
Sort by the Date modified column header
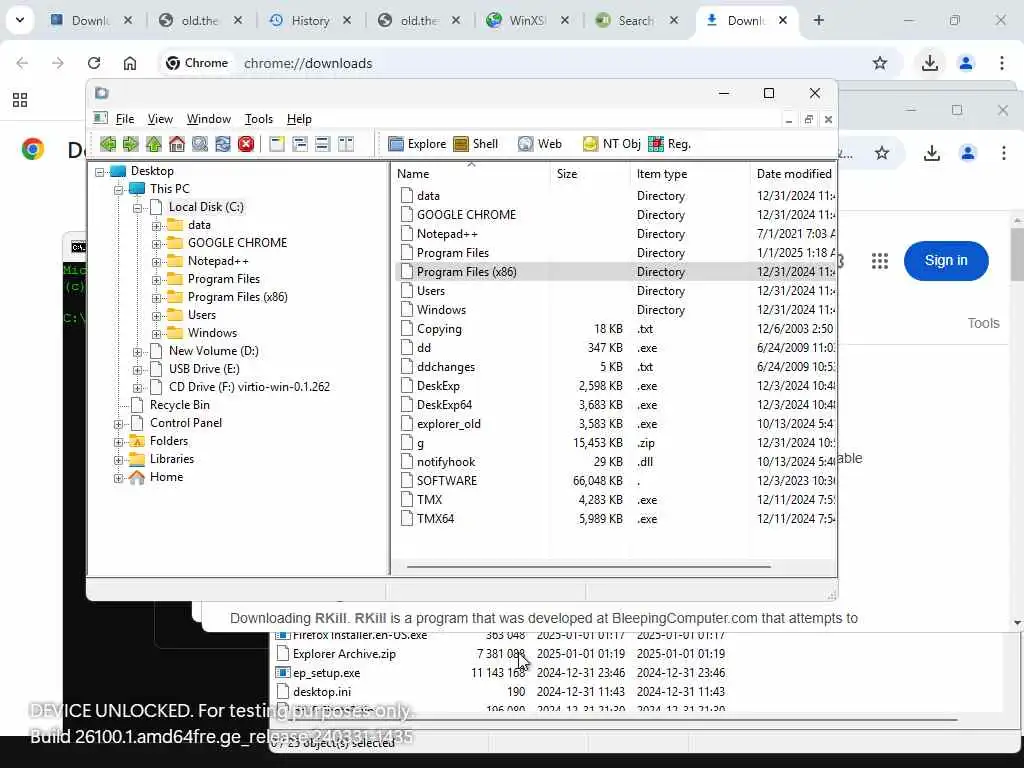tap(793, 174)
